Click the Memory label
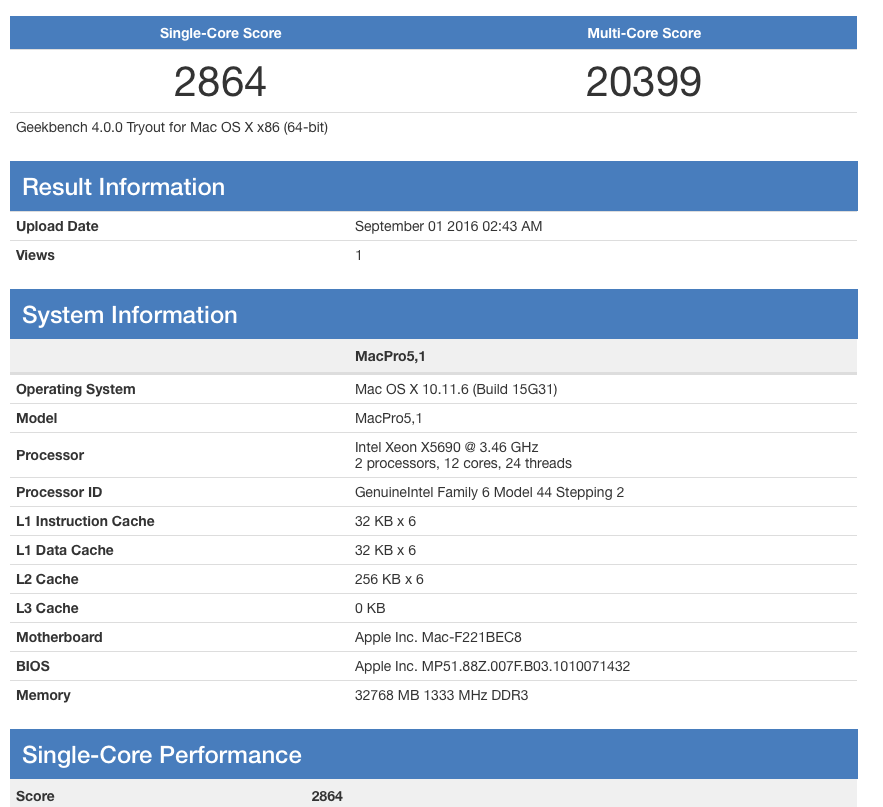 (x=43, y=695)
